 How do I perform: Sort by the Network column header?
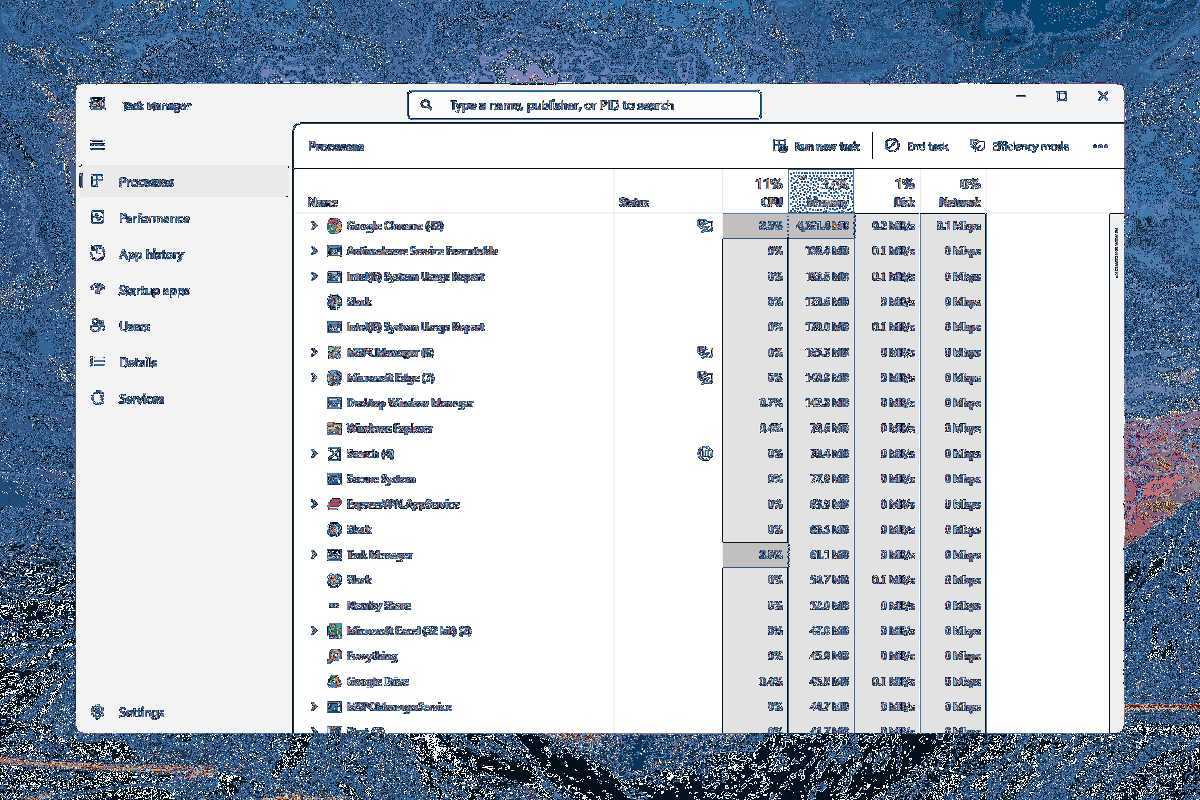click(953, 191)
